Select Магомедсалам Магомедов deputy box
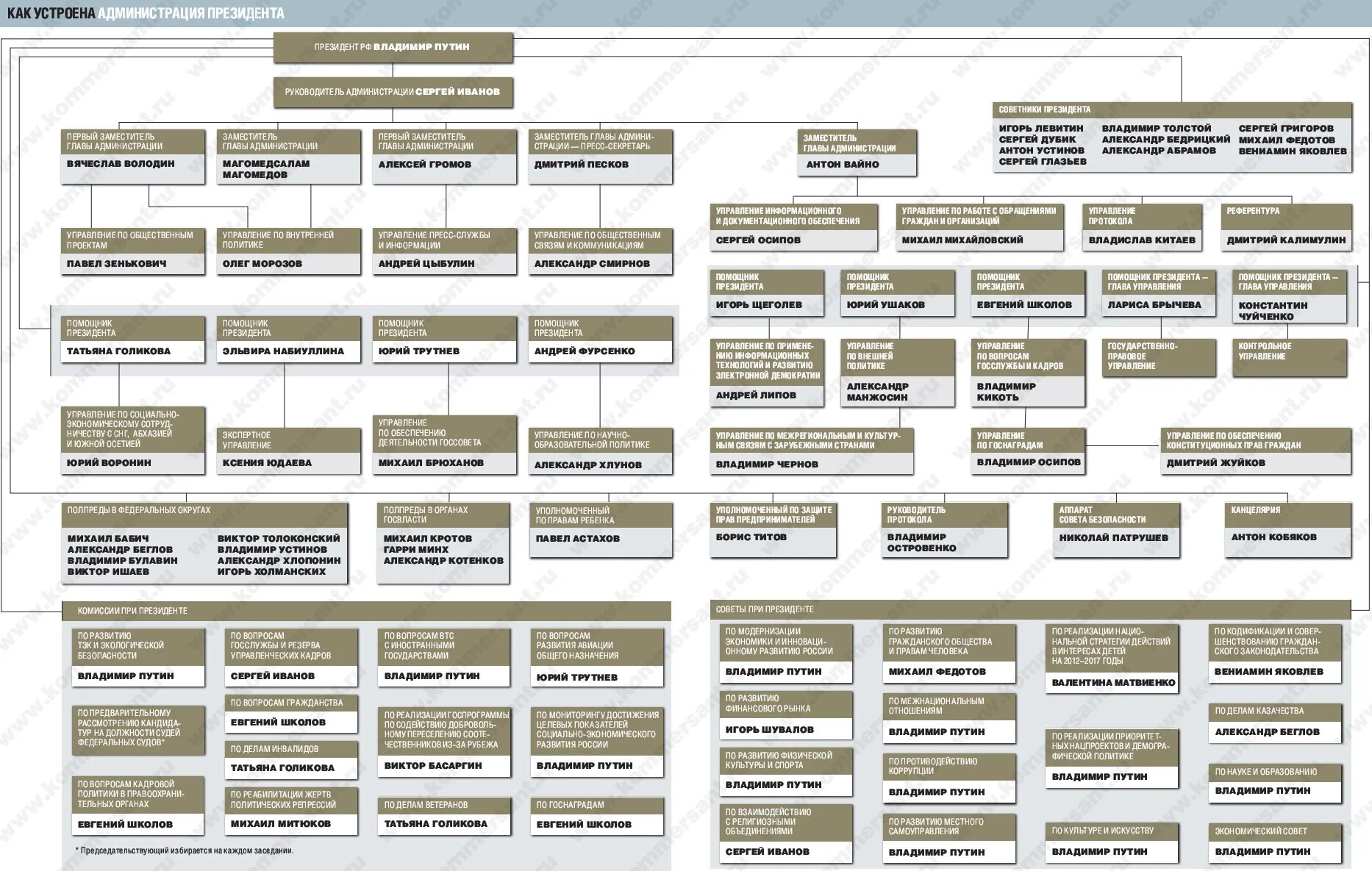Viewport: 1372px width, 871px height. pyautogui.click(x=289, y=157)
